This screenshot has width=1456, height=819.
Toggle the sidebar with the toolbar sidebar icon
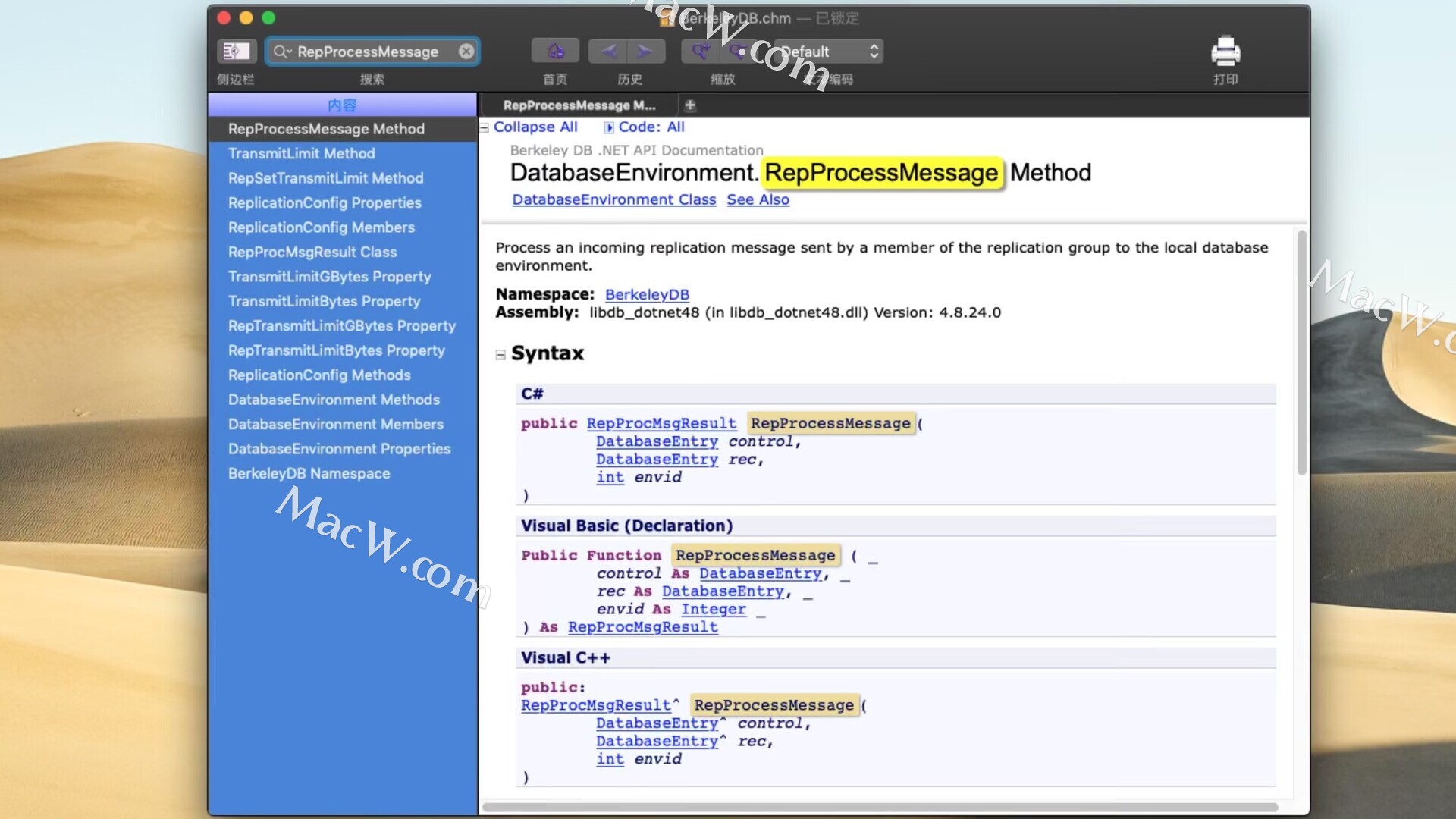[x=237, y=52]
